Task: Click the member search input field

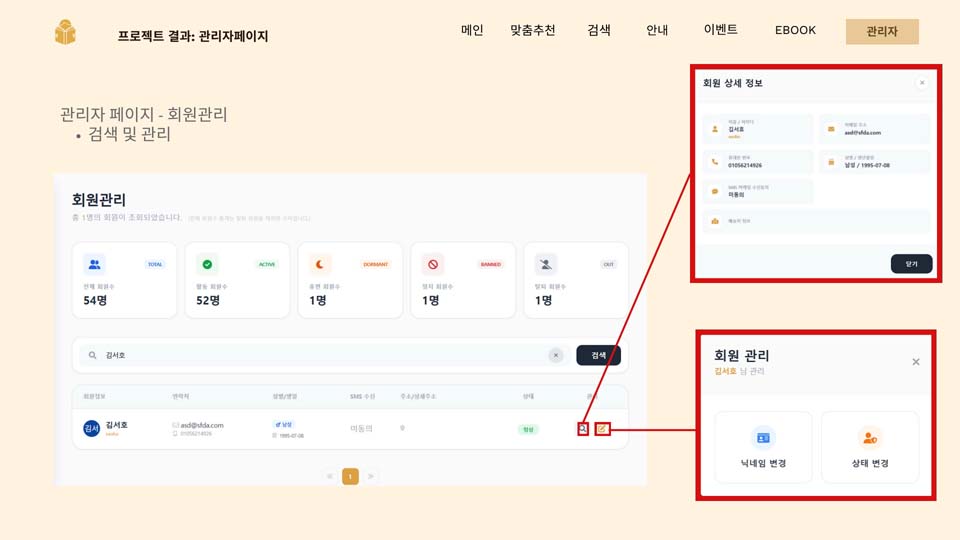Action: 320,355
